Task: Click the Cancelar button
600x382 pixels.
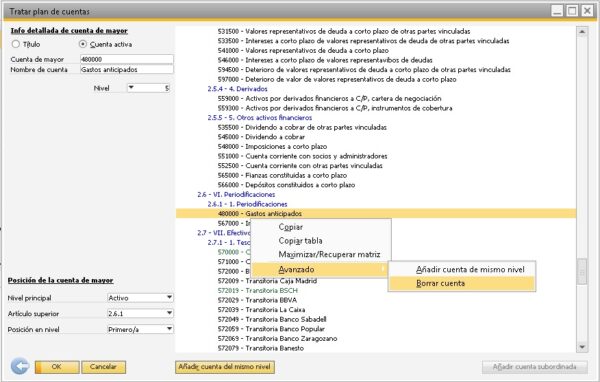Action: pos(103,367)
